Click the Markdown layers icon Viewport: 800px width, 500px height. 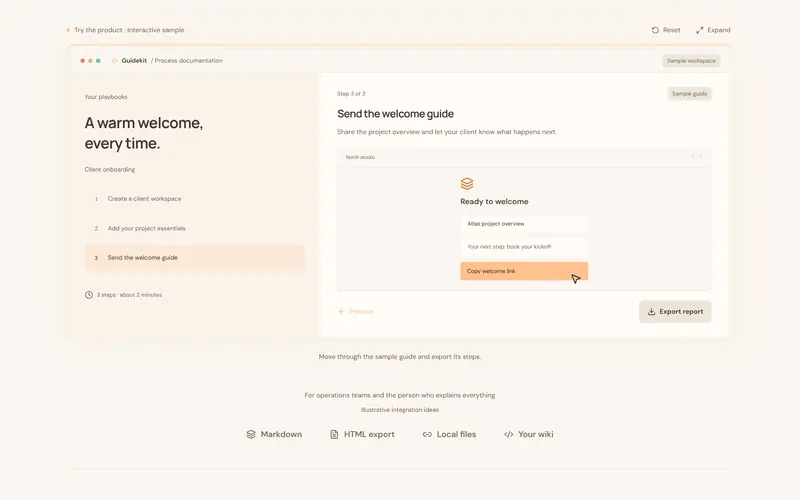[251, 434]
